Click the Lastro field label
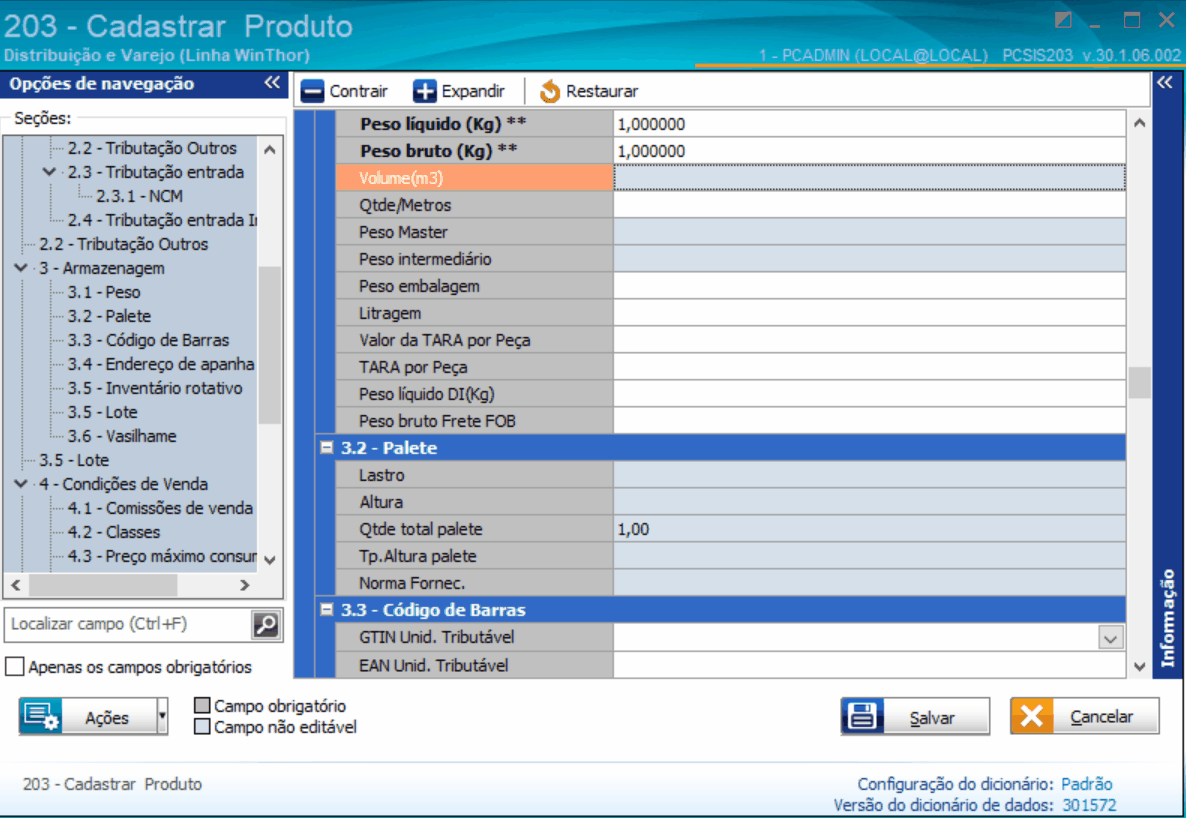Image resolution: width=1186 pixels, height=818 pixels. tap(382, 475)
